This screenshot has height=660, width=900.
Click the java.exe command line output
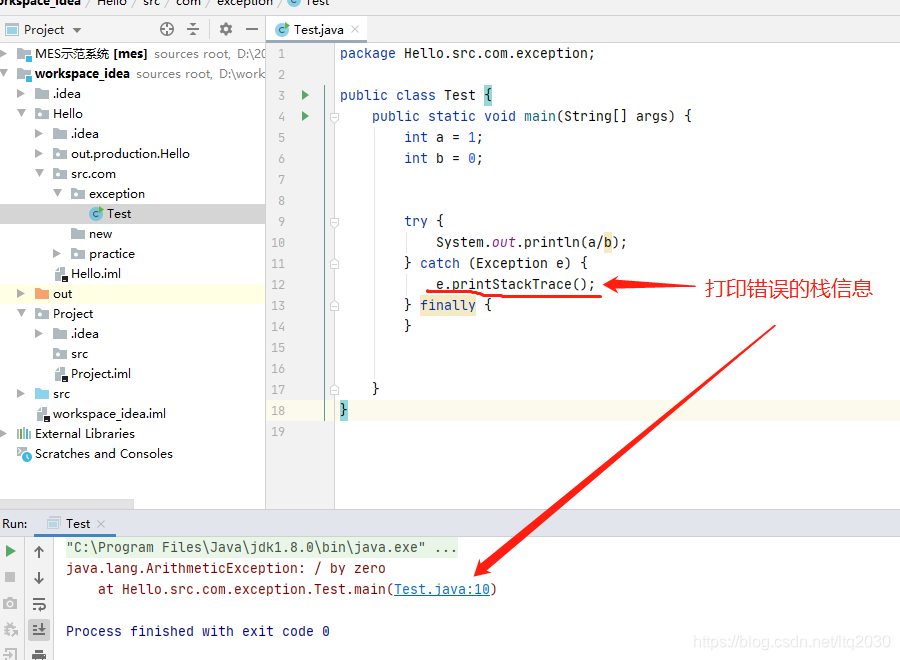click(x=261, y=548)
